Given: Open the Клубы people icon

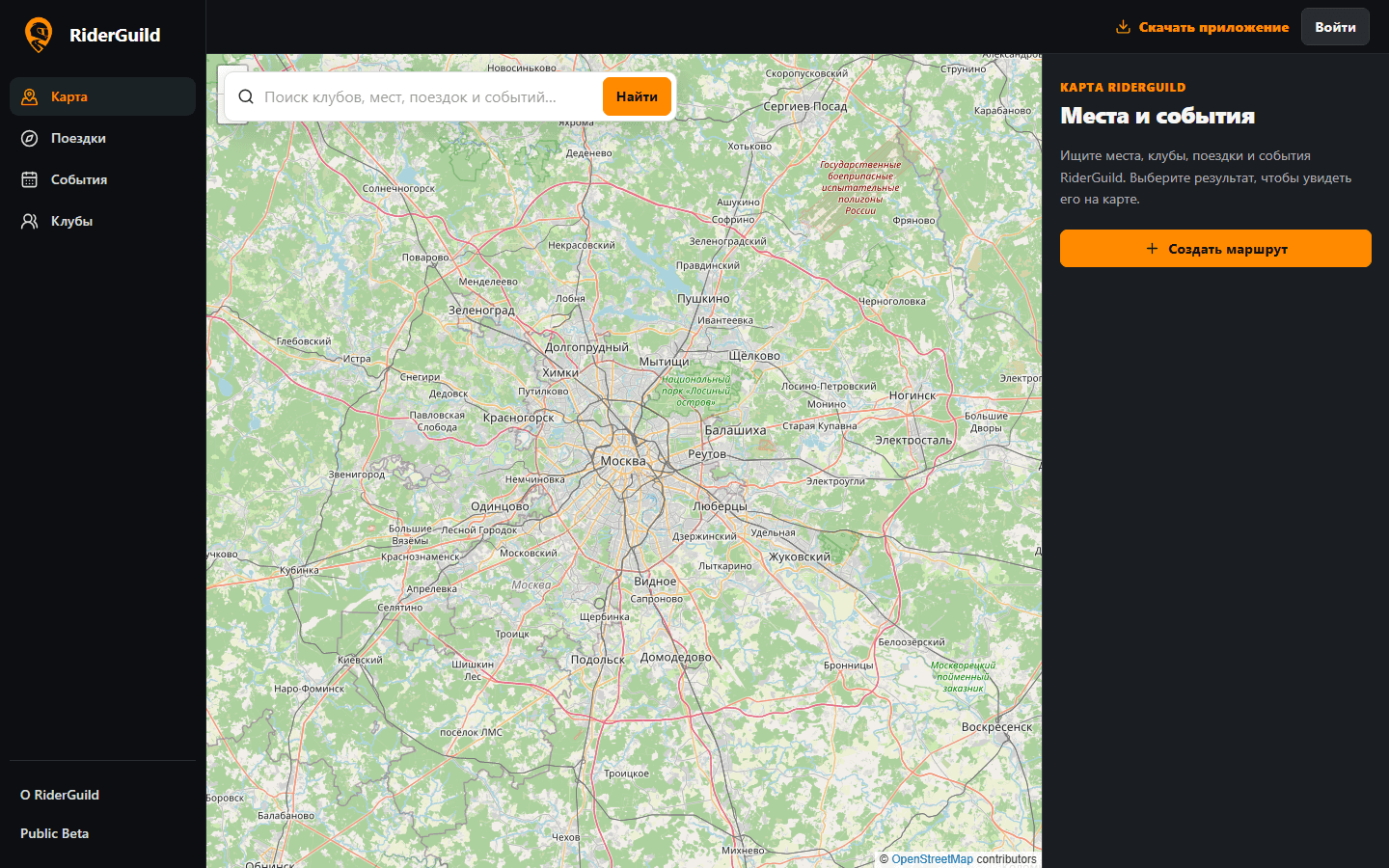Looking at the screenshot, I should coord(30,221).
